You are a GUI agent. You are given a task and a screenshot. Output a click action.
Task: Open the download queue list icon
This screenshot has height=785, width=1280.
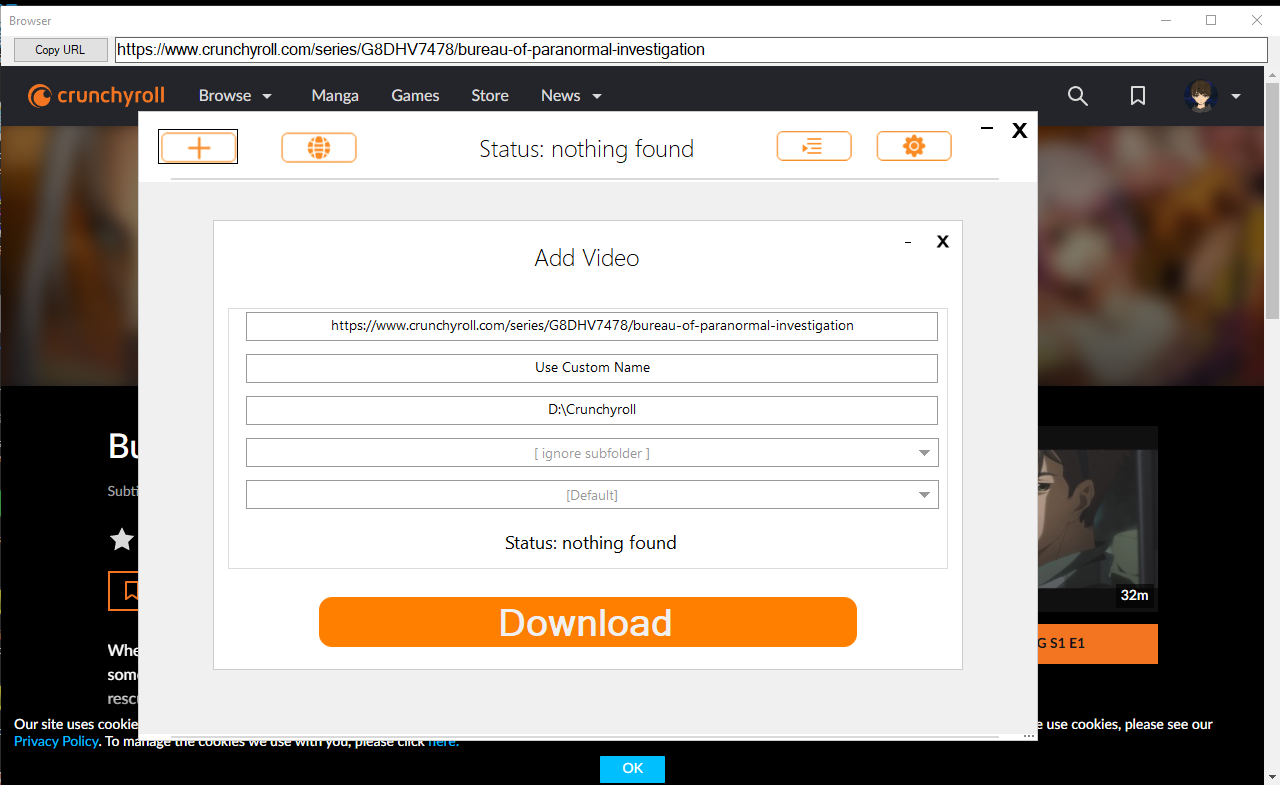(x=813, y=146)
